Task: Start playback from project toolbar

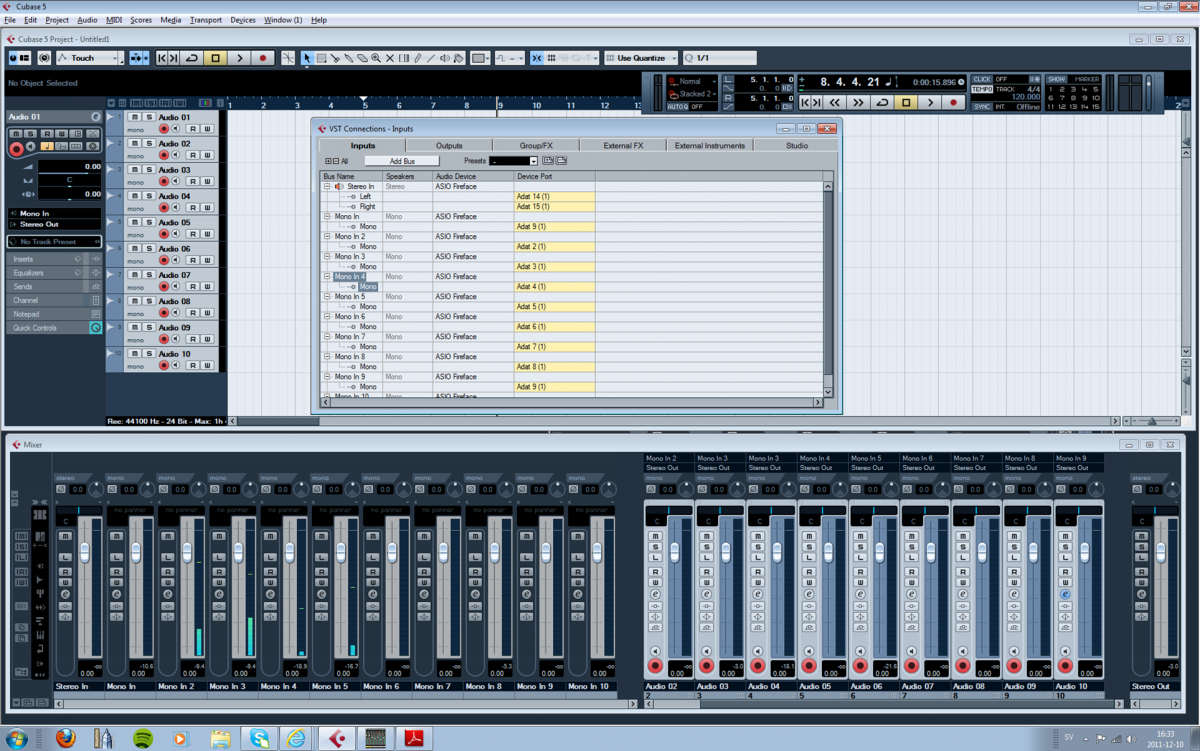Action: pos(239,58)
